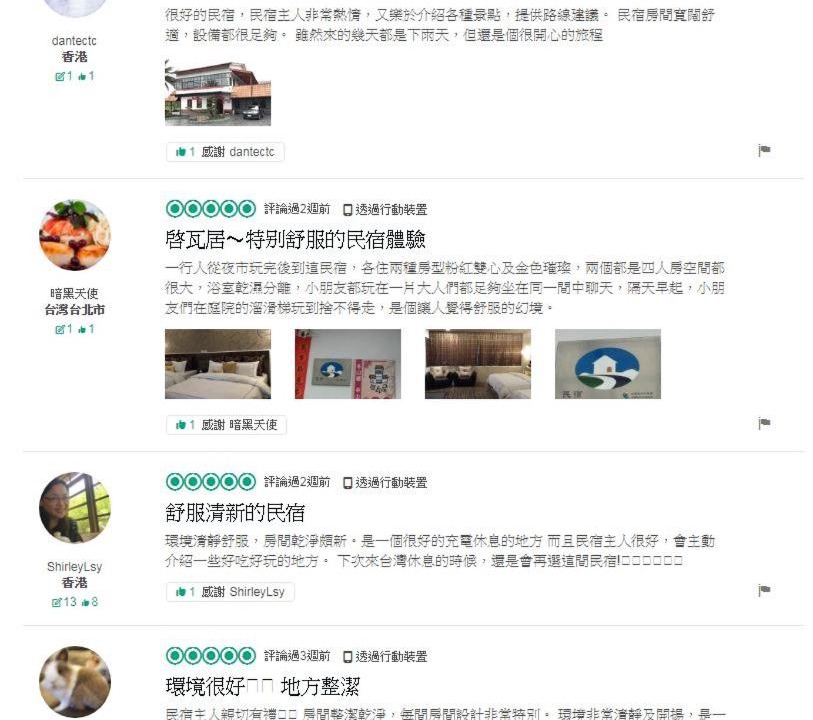The image size is (813, 720).
Task: View the dark curtain bedroom photo
Action: tap(478, 364)
